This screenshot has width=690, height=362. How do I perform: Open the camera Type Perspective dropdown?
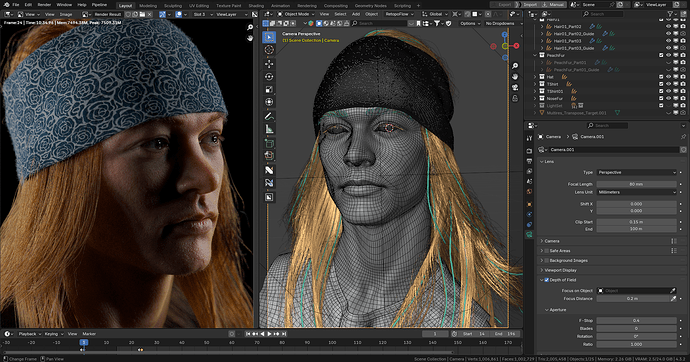(x=636, y=172)
